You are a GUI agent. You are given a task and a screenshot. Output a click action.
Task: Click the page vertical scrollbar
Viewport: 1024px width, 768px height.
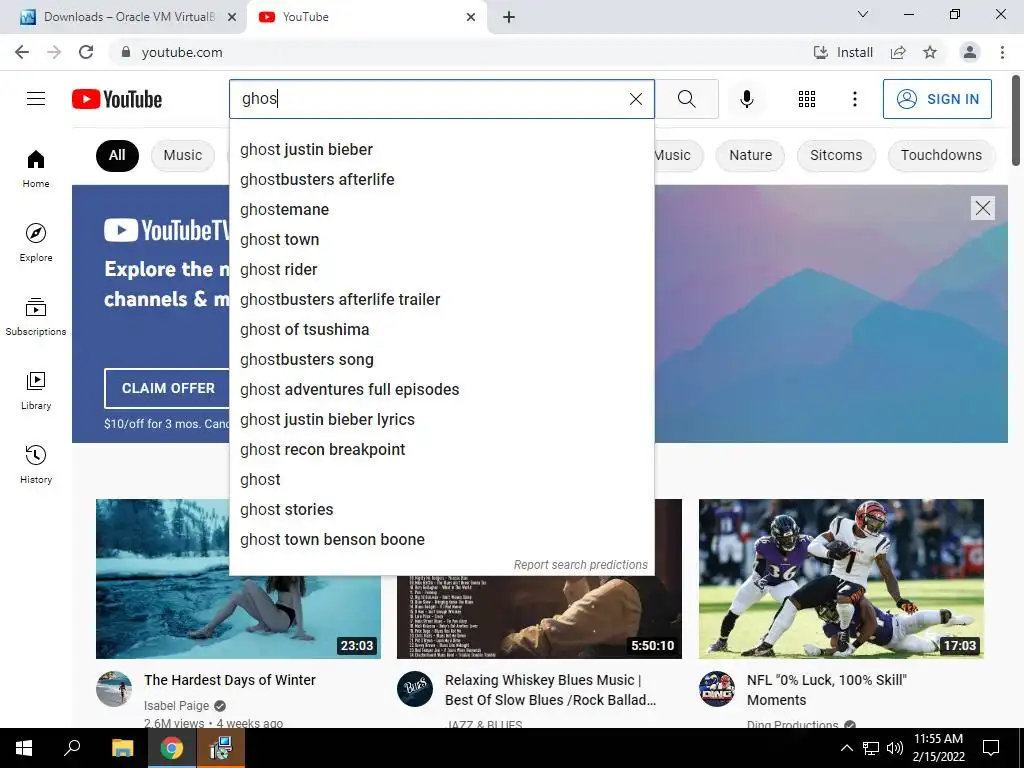pos(1017,121)
